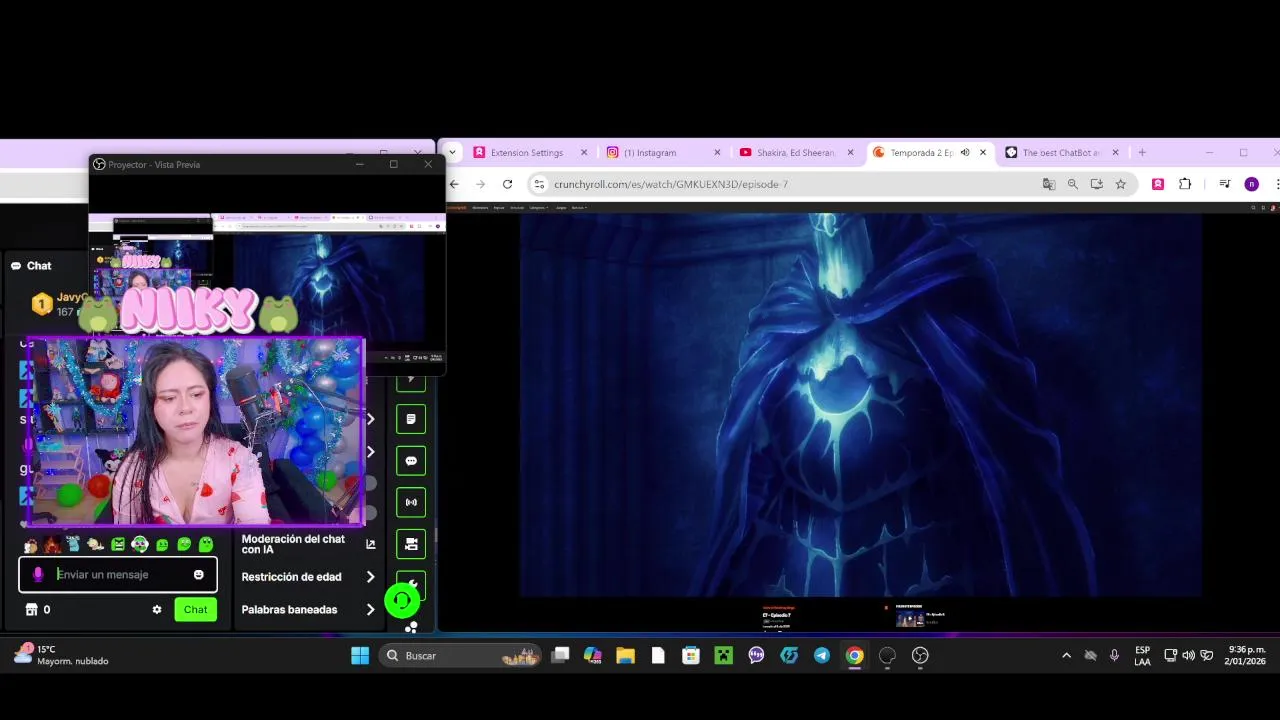Open the emoji picker in chat input
Viewport: 1280px width, 720px height.
pyautogui.click(x=198, y=575)
